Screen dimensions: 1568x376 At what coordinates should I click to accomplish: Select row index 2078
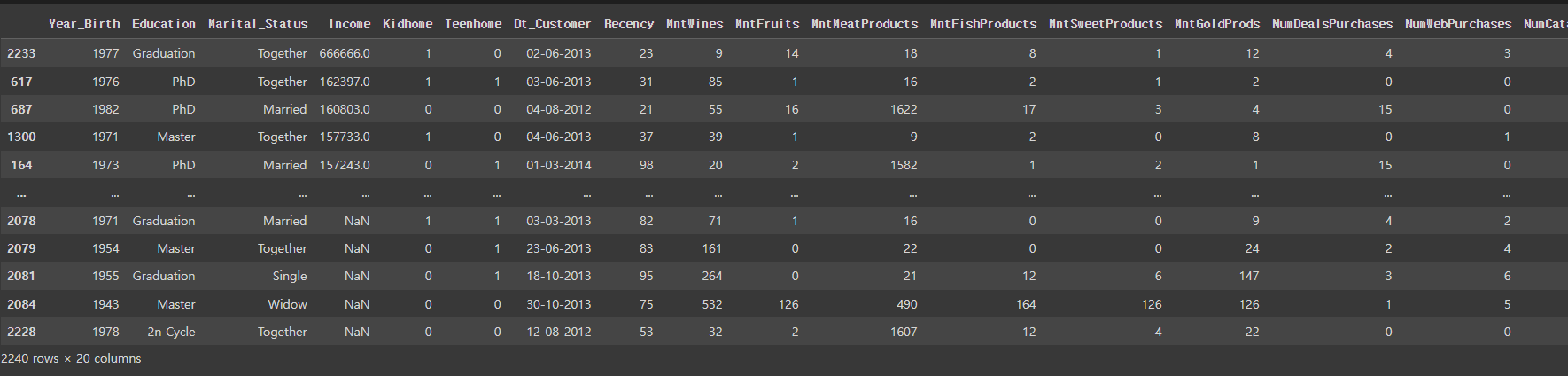pyautogui.click(x=21, y=221)
